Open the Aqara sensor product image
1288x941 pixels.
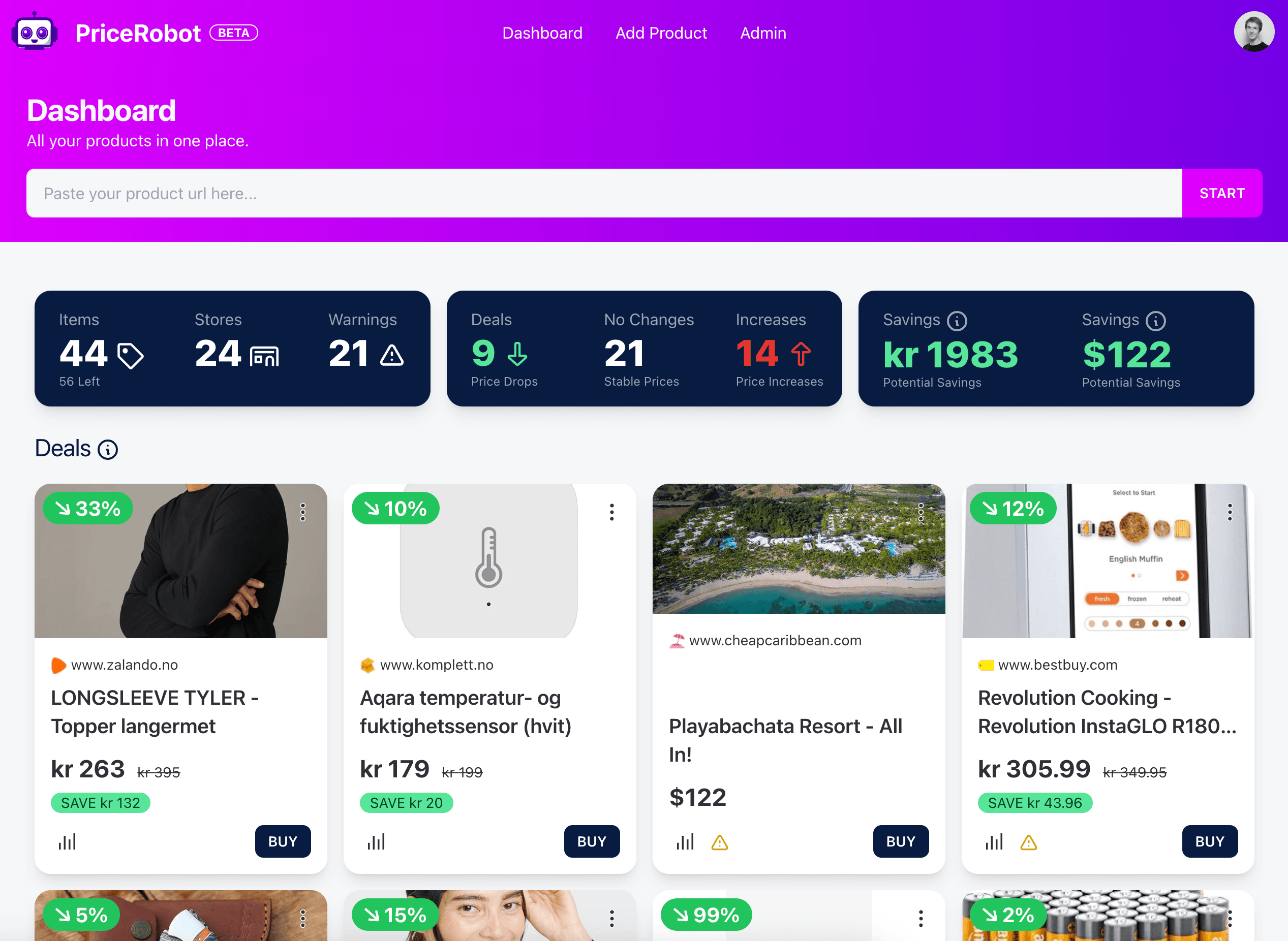(x=489, y=560)
